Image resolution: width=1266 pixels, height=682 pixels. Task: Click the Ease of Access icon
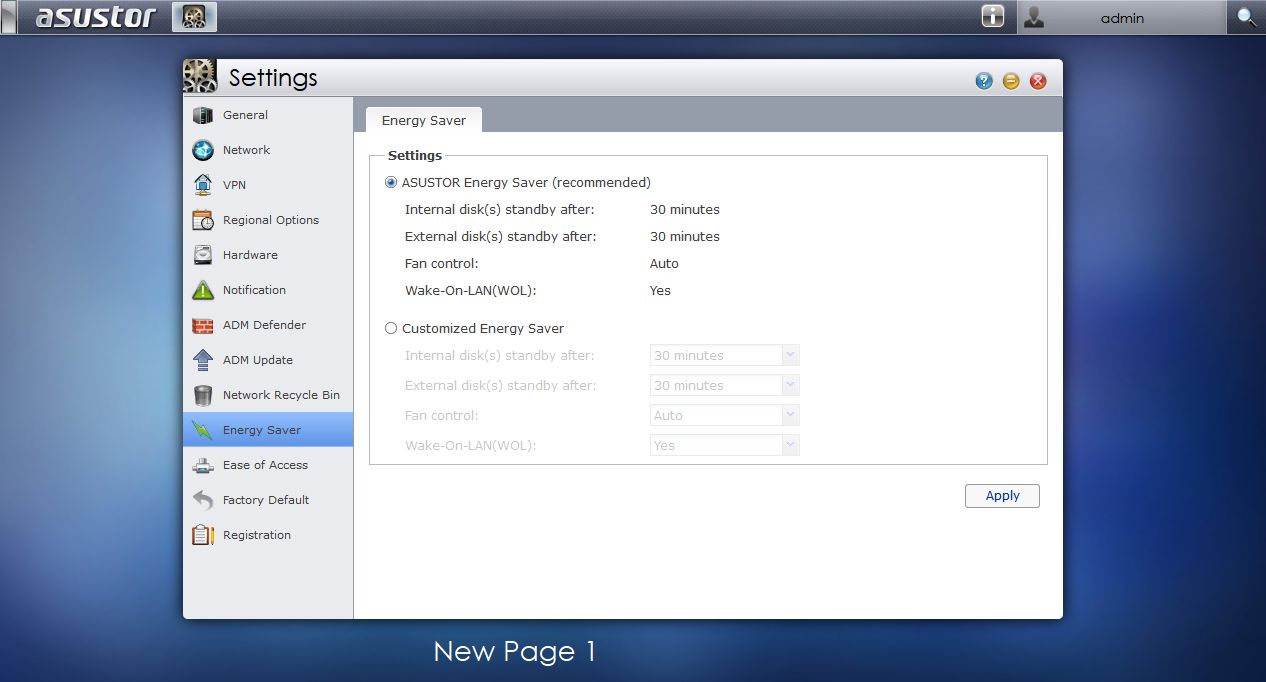point(203,465)
